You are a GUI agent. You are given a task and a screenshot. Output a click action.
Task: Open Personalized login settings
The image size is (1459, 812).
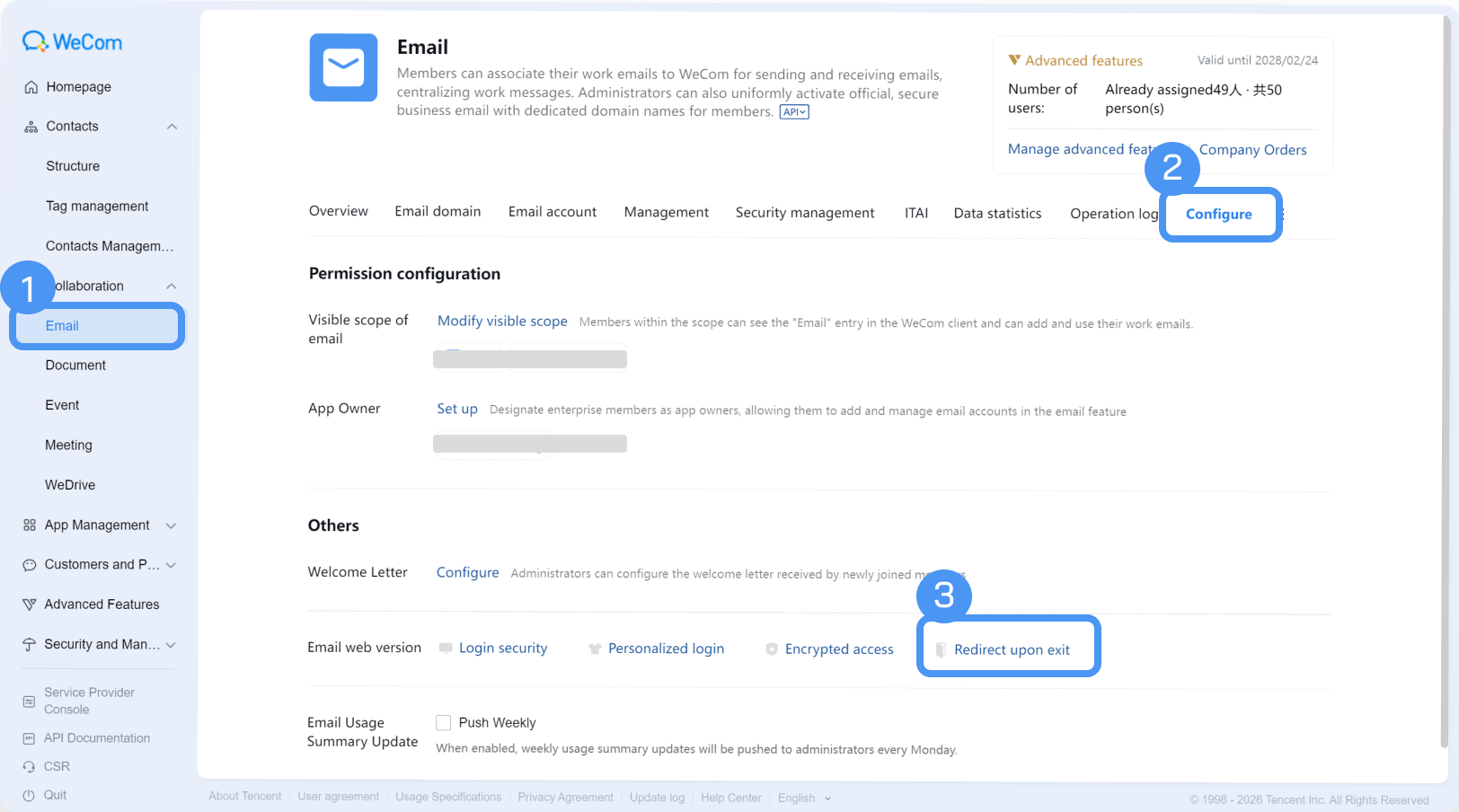click(666, 649)
